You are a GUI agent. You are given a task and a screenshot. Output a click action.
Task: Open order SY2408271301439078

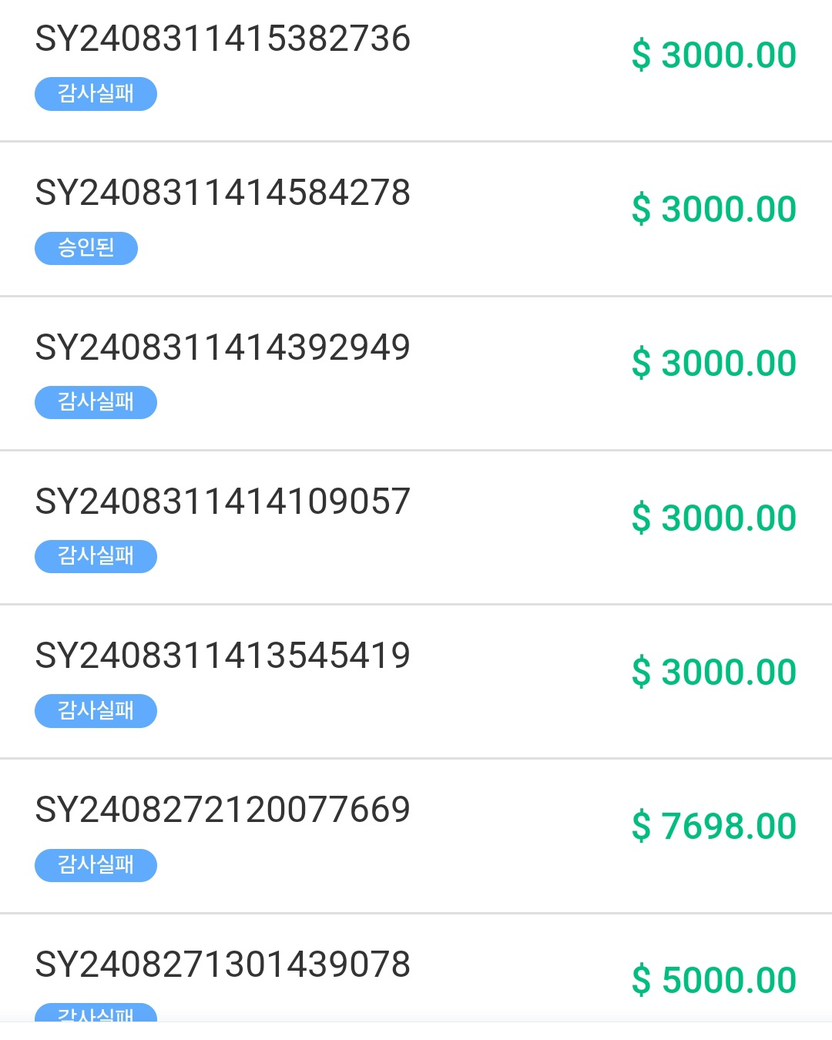point(223,965)
